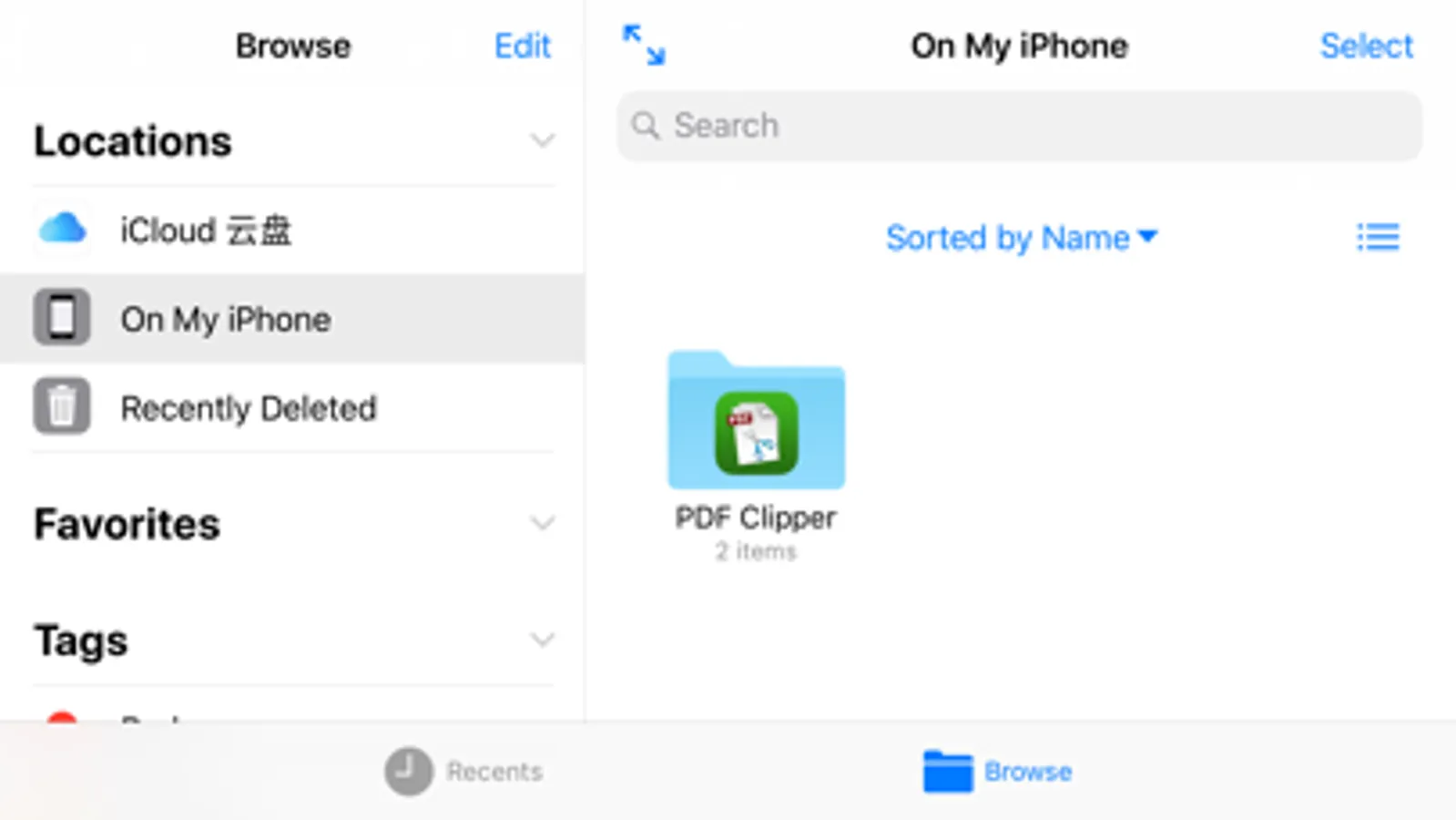1456x820 pixels.
Task: Tap the Select button
Action: click(x=1367, y=46)
